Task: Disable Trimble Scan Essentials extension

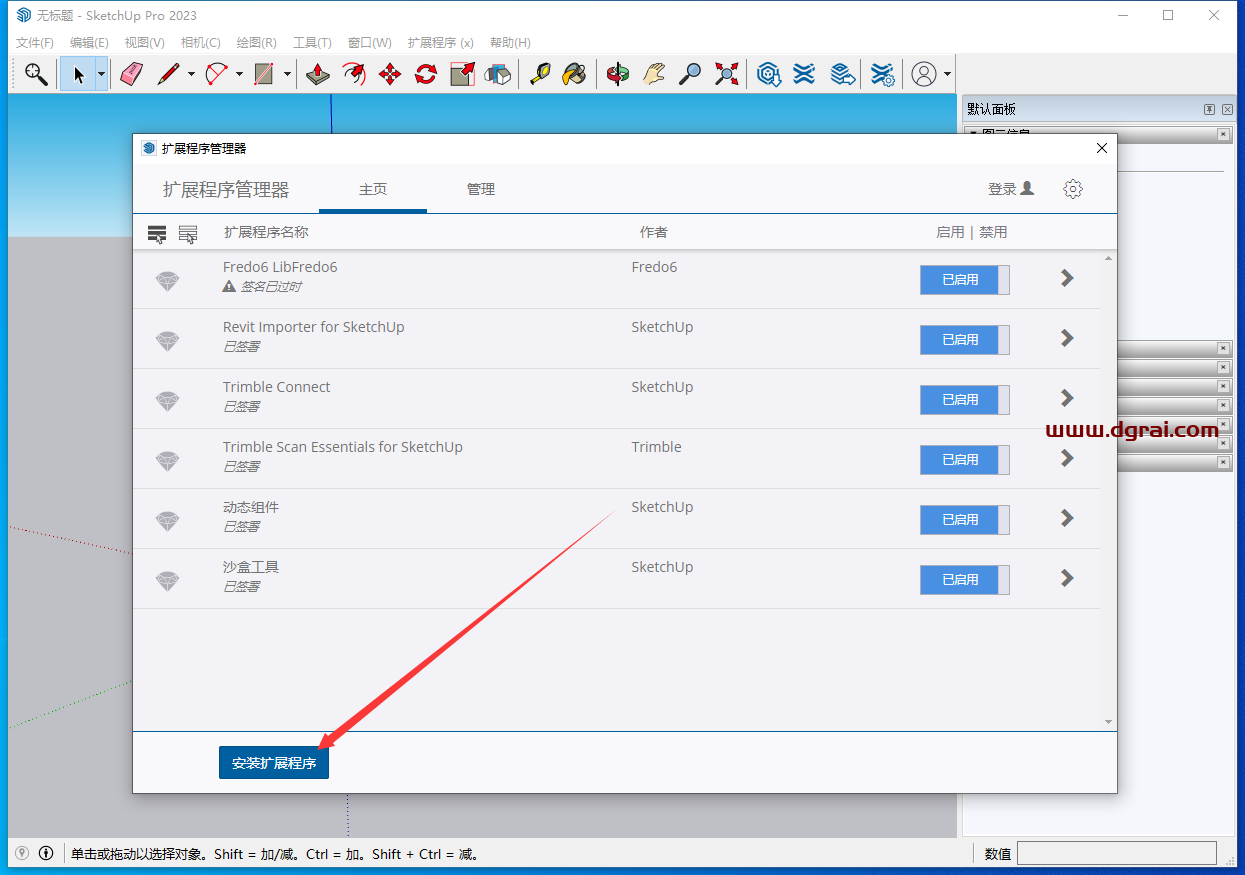Action: (x=965, y=460)
